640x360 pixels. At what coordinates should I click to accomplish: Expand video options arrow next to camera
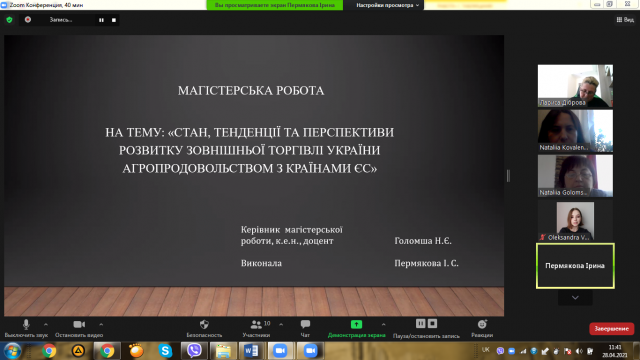tap(101, 325)
